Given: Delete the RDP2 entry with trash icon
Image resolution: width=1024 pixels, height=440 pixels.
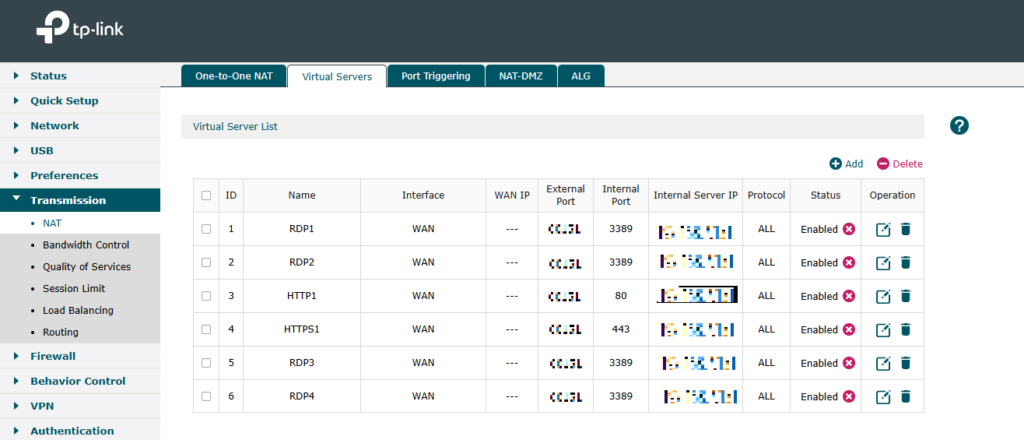Looking at the screenshot, I should coord(906,263).
